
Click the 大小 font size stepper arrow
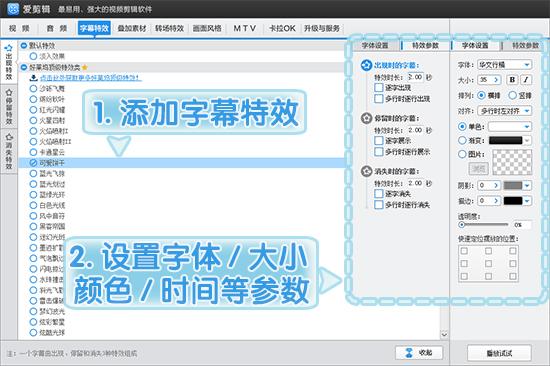(496, 80)
